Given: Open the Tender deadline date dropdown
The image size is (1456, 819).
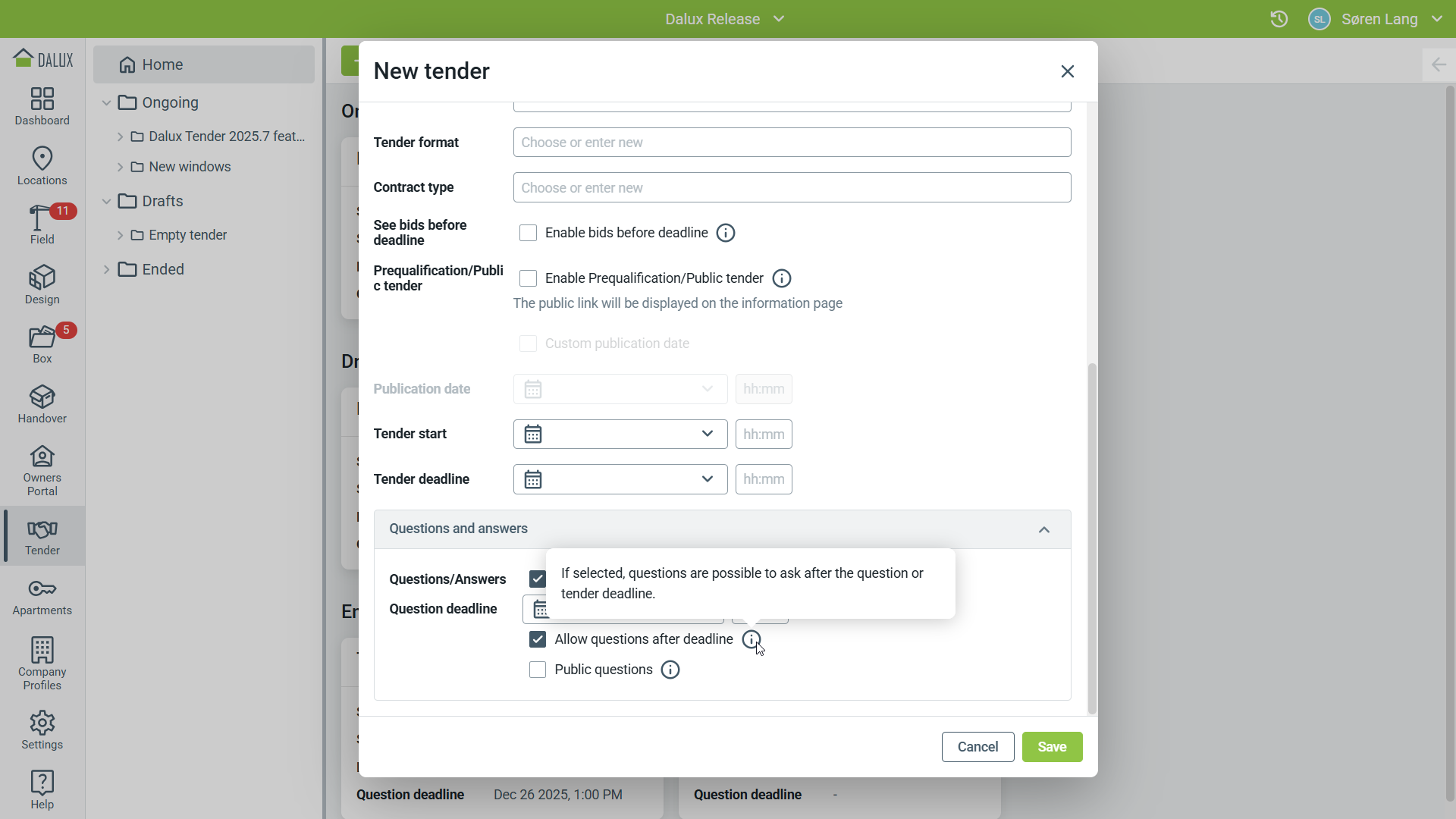Looking at the screenshot, I should (708, 479).
